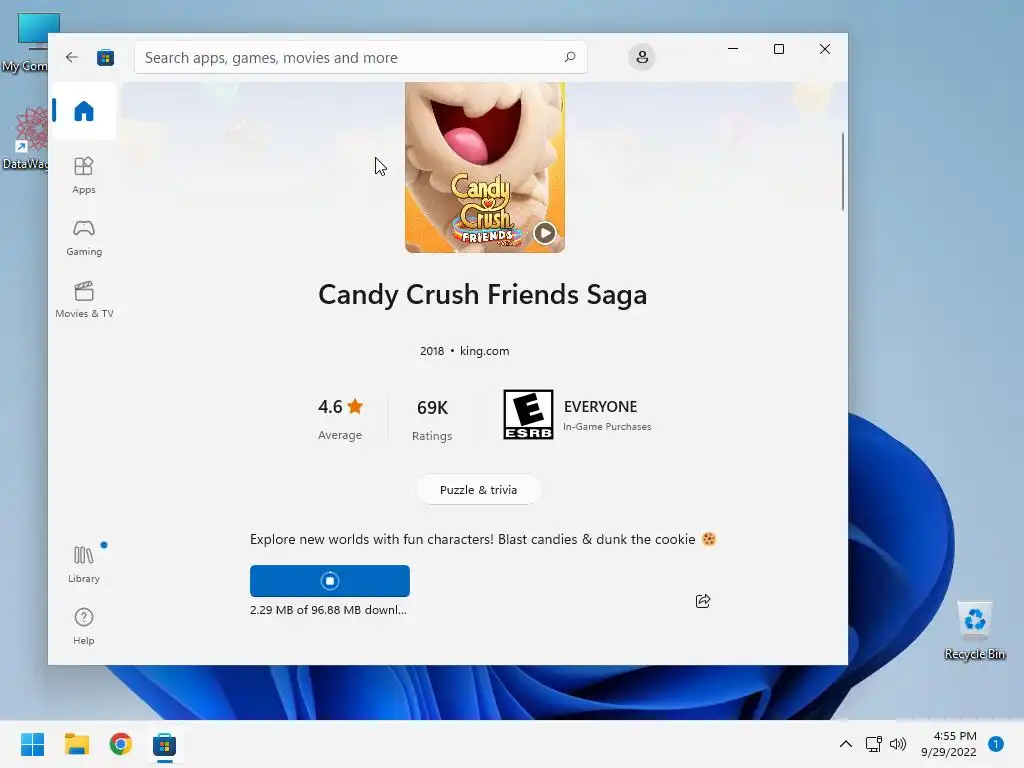Open the volume tray icon

898,744
